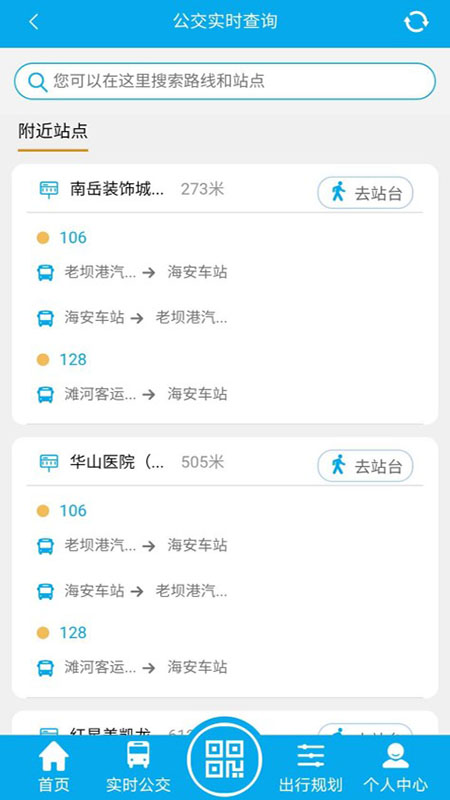This screenshot has width=450, height=800.
Task: Tap 去站台 for 华山医院 station
Action: [x=365, y=466]
